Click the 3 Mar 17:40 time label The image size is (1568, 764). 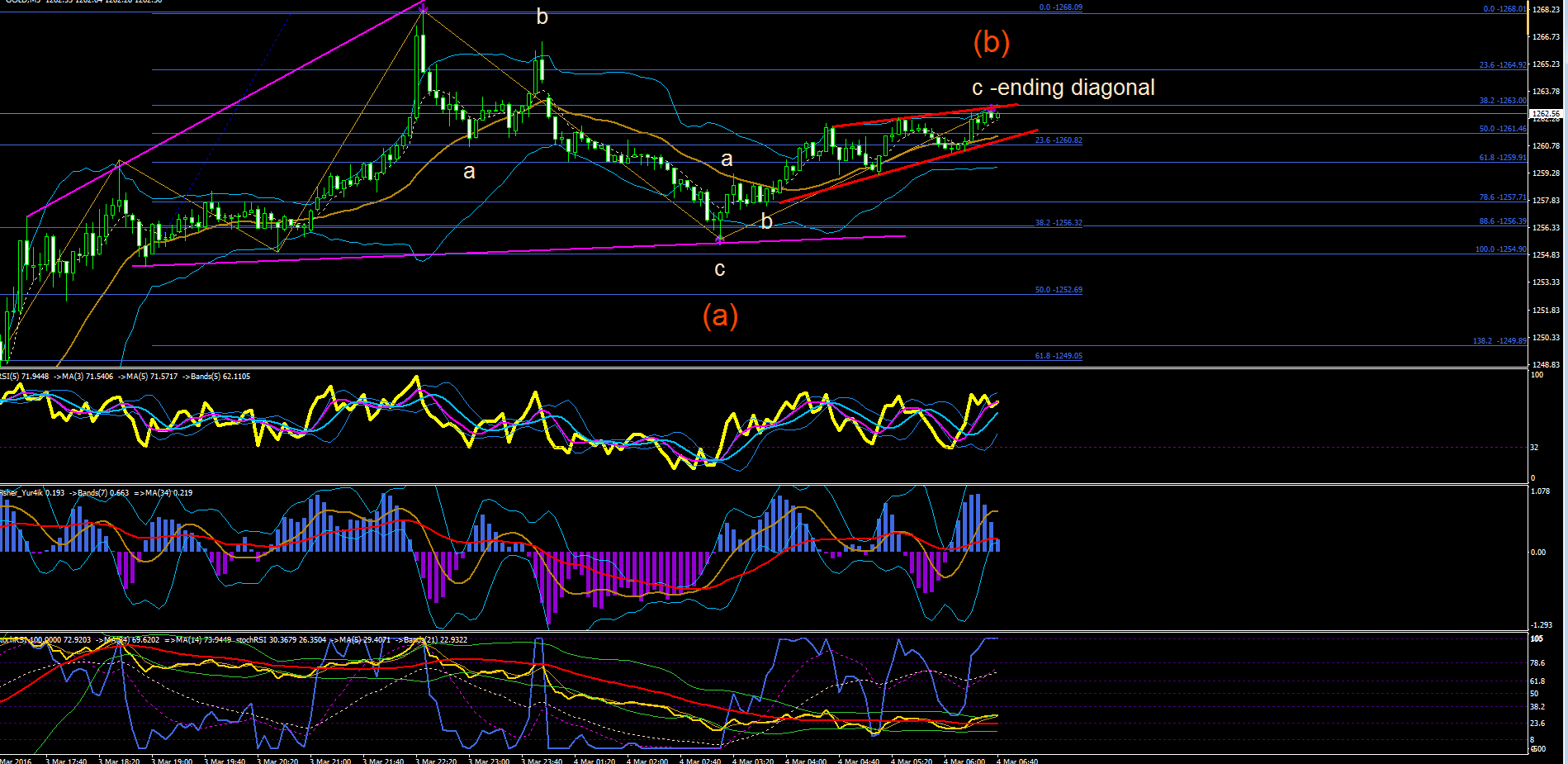pyautogui.click(x=66, y=761)
